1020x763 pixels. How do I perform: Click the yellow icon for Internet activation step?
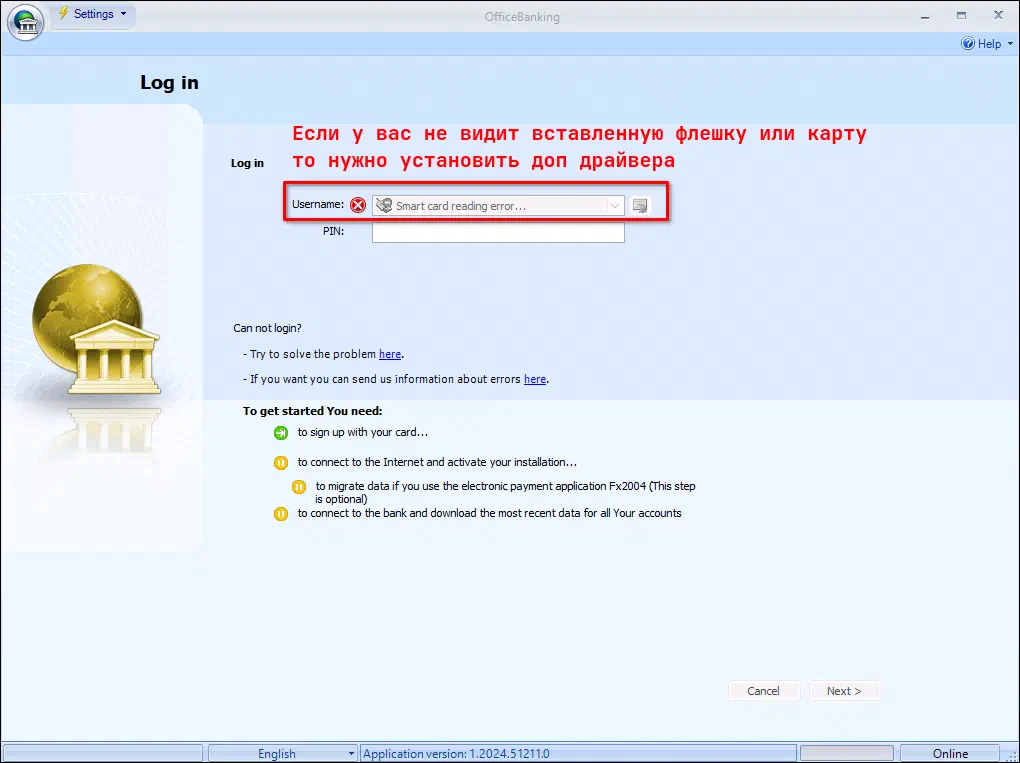[x=281, y=463]
